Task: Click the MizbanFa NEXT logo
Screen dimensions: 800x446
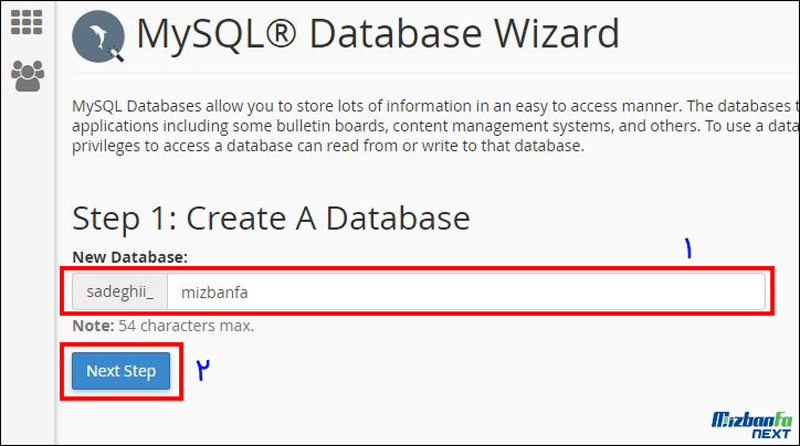Action: click(x=752, y=425)
